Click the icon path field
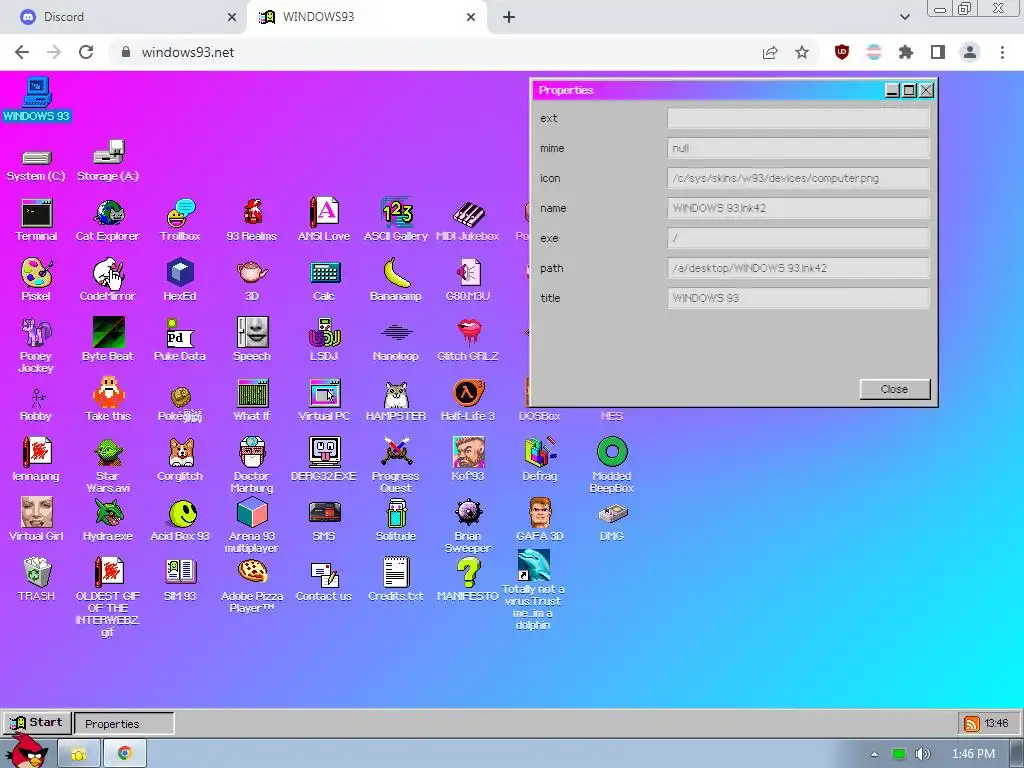Screen dimensions: 1024x768 click(798, 178)
